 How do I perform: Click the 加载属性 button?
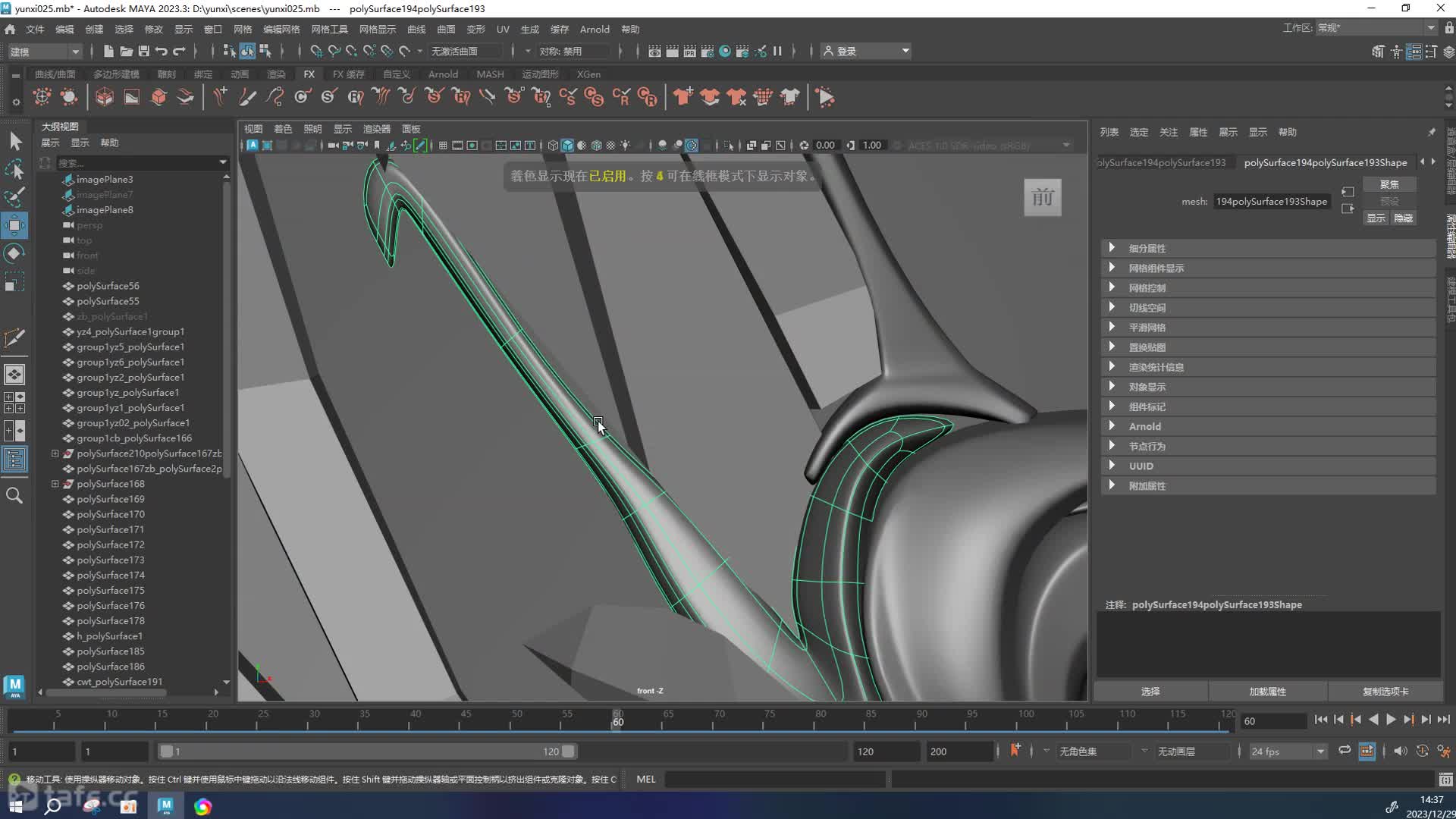(x=1267, y=692)
